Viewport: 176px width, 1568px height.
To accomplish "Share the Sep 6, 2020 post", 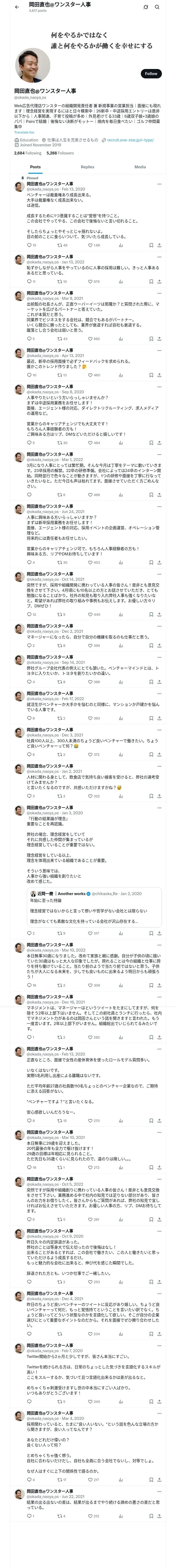I will (159, 442).
